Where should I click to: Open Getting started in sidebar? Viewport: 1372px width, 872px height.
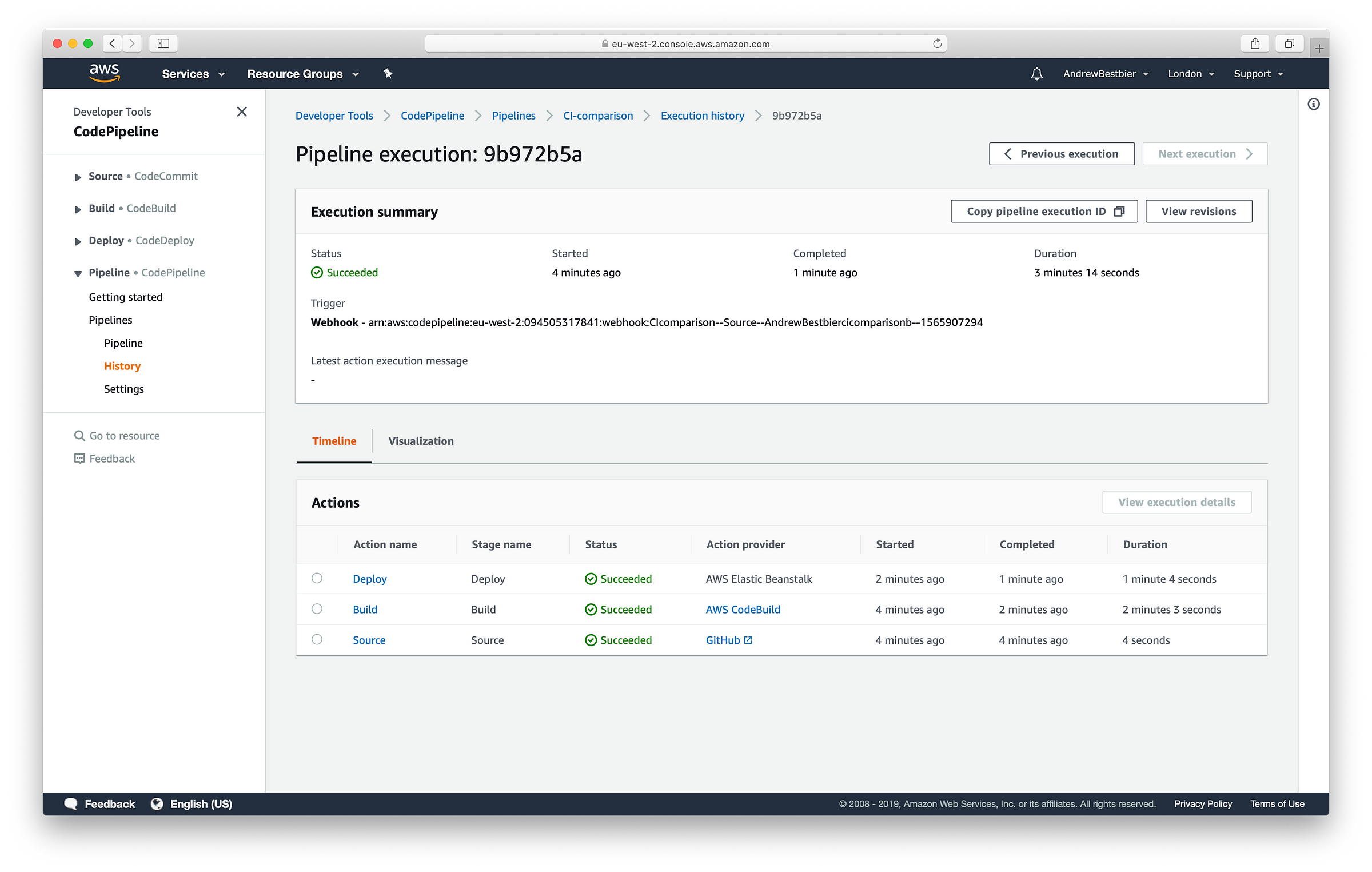[x=126, y=297]
